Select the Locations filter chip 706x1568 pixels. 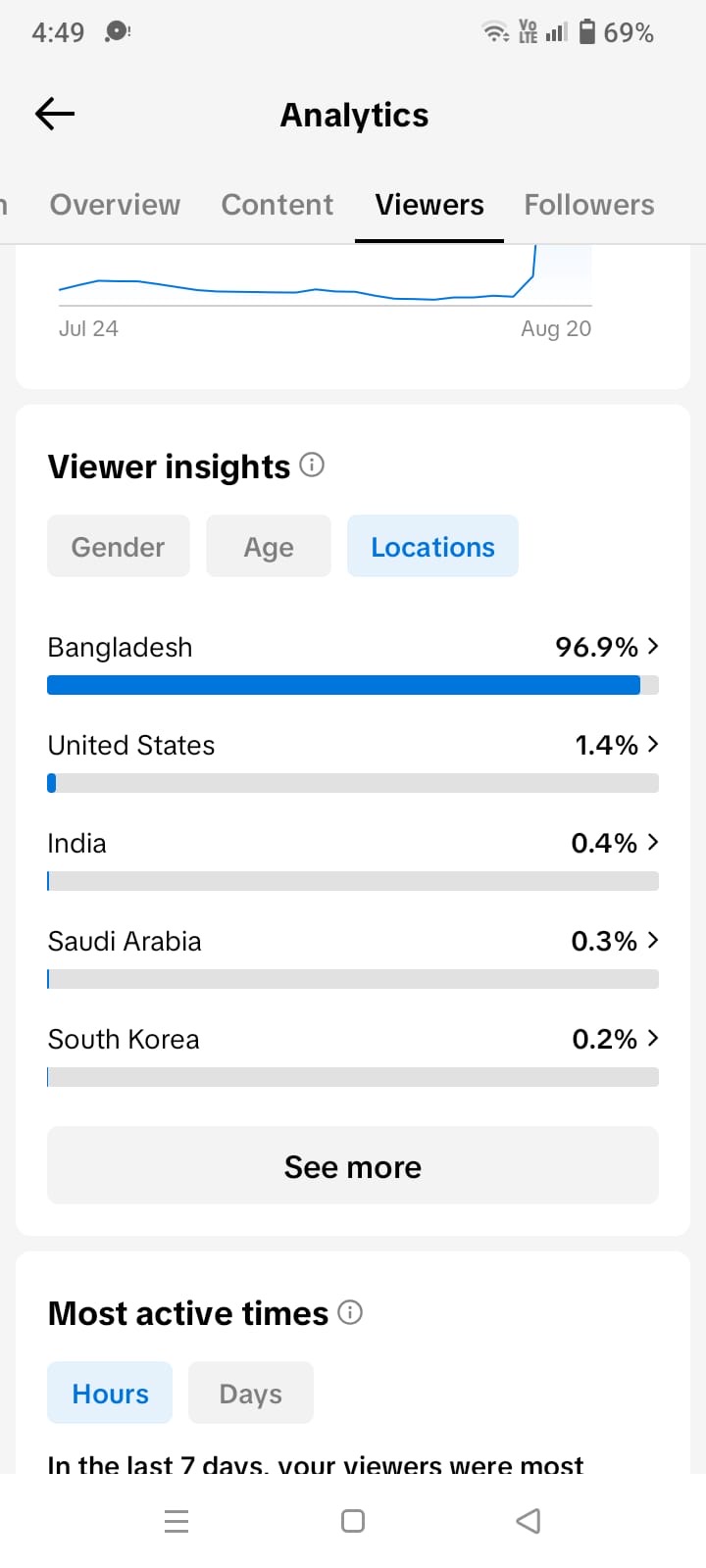tap(432, 546)
